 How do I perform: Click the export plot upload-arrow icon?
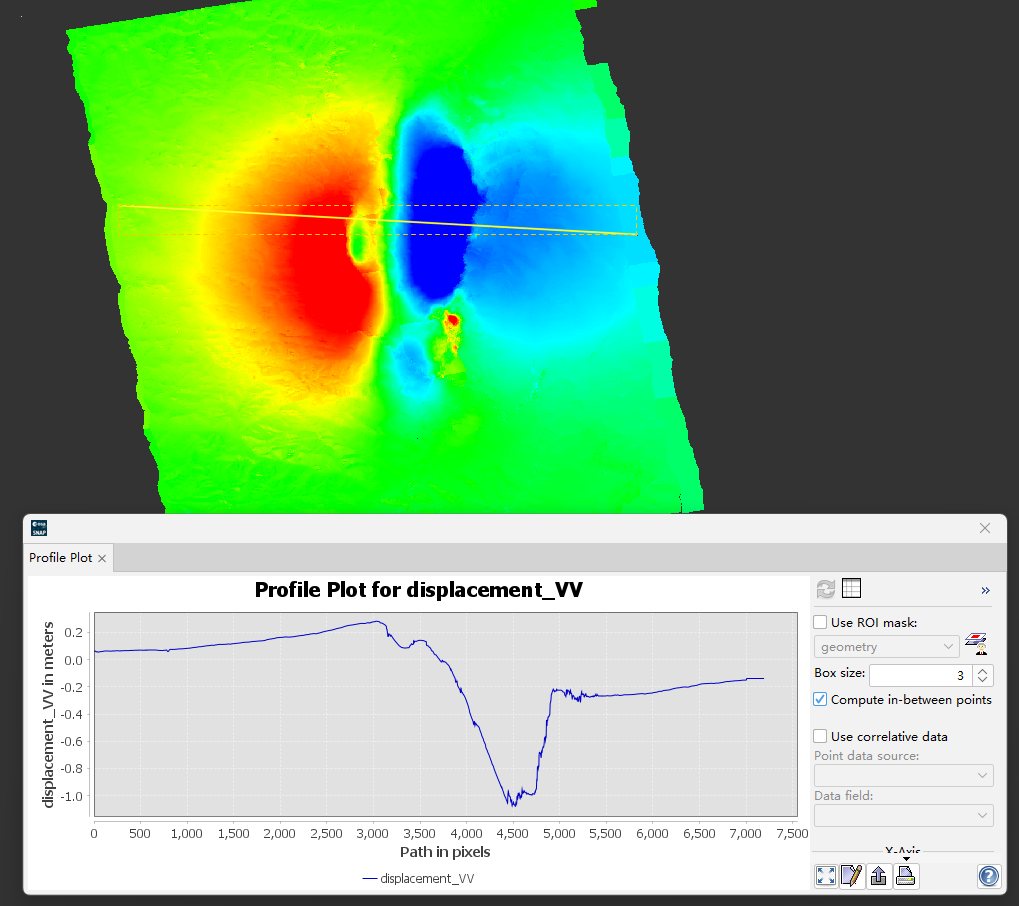pyautogui.click(x=879, y=875)
